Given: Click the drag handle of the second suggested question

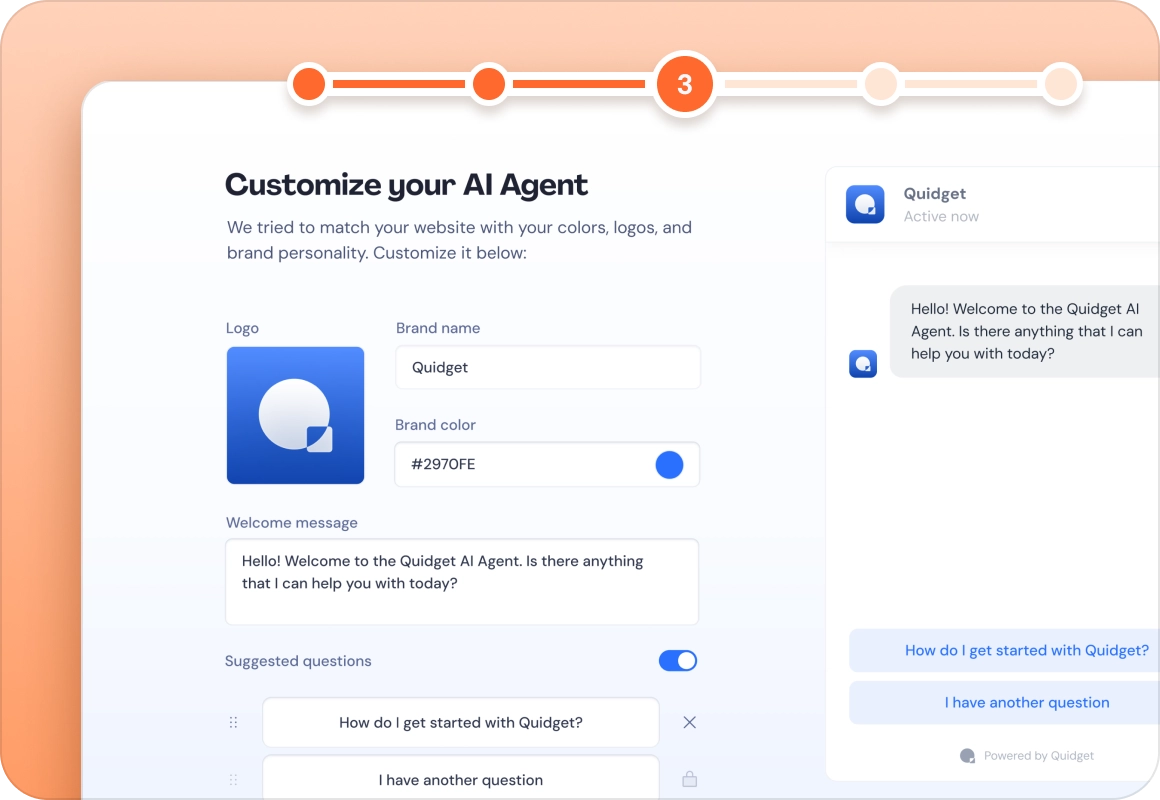Looking at the screenshot, I should (233, 777).
